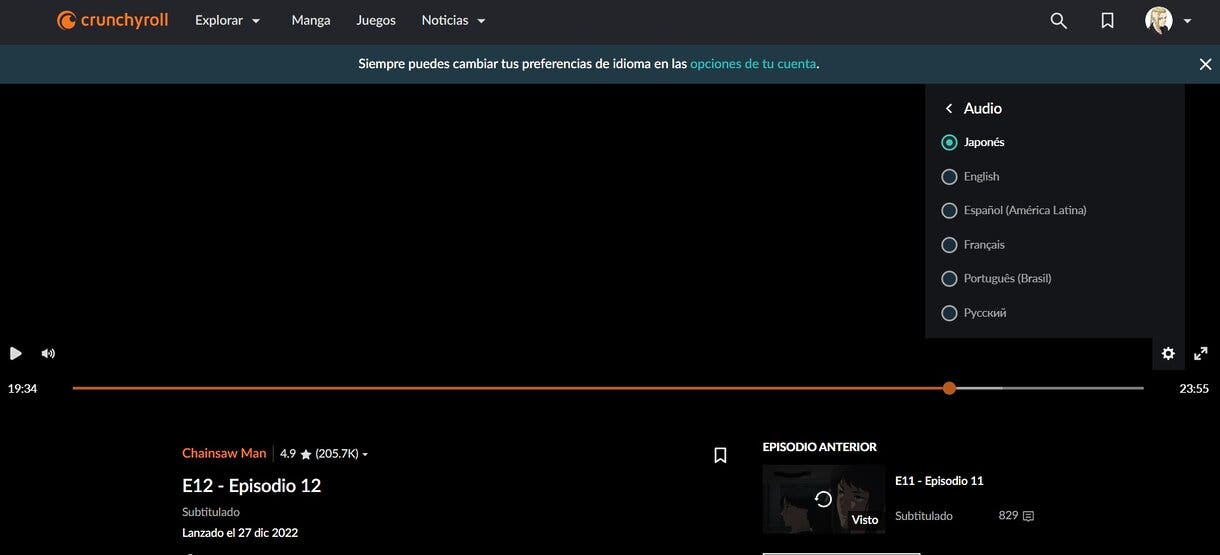
Task: Replay icon on Episode 11 thumbnail
Action: pos(823,498)
